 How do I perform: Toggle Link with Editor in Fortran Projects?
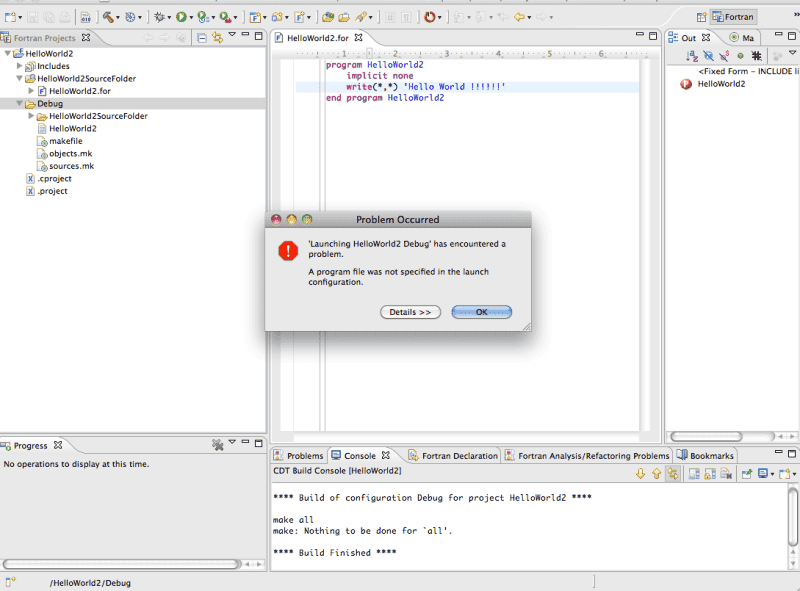pos(217,37)
